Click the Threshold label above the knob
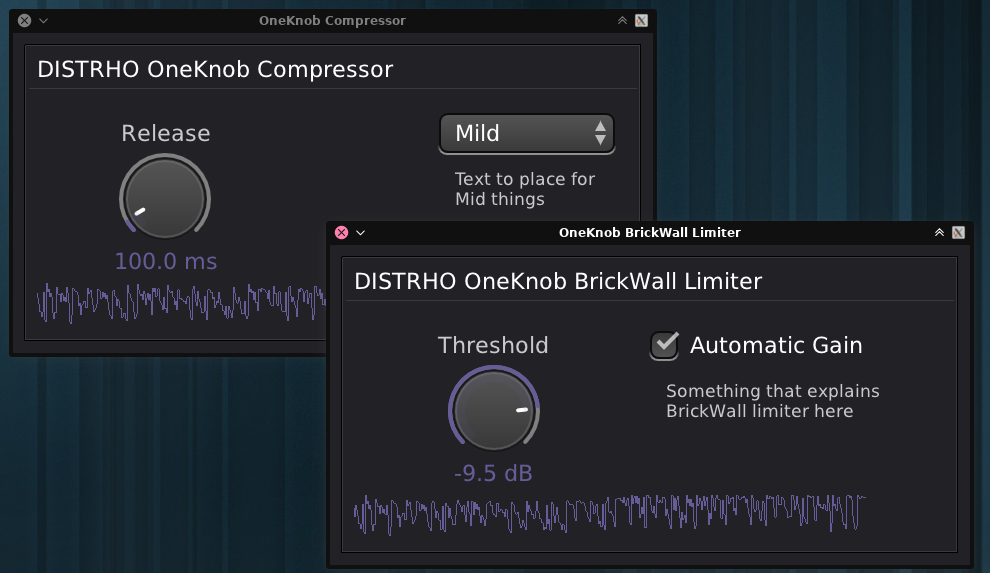 click(x=493, y=345)
